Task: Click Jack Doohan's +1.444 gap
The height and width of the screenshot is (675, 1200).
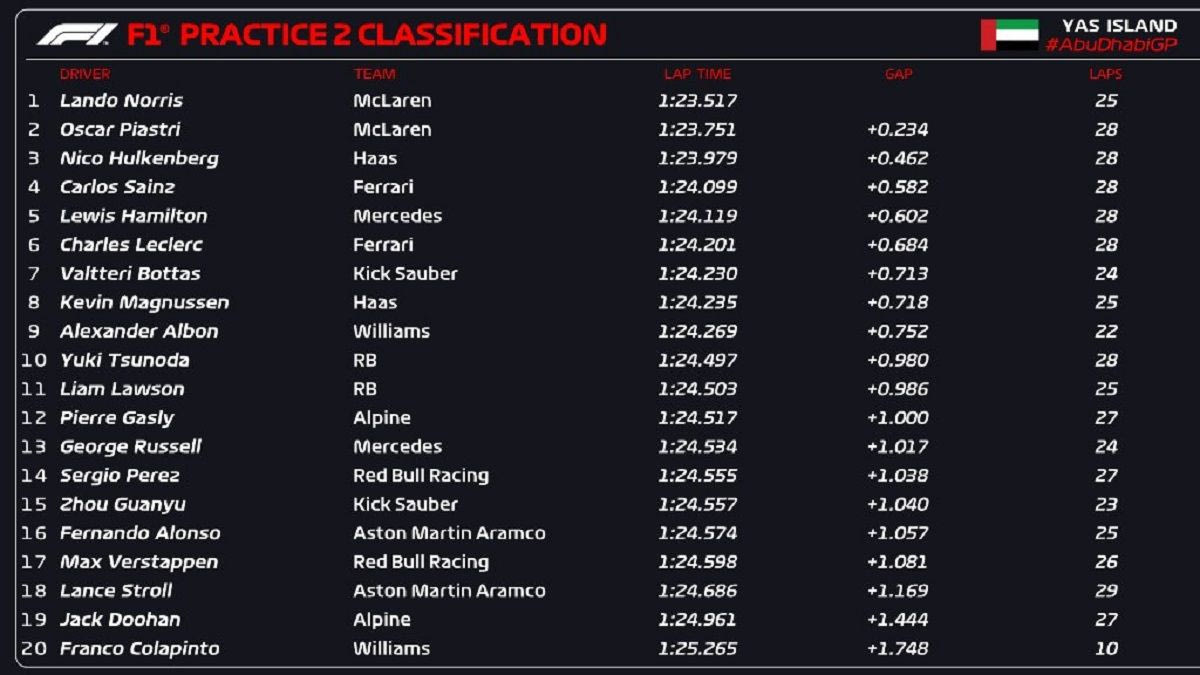Action: [x=897, y=620]
